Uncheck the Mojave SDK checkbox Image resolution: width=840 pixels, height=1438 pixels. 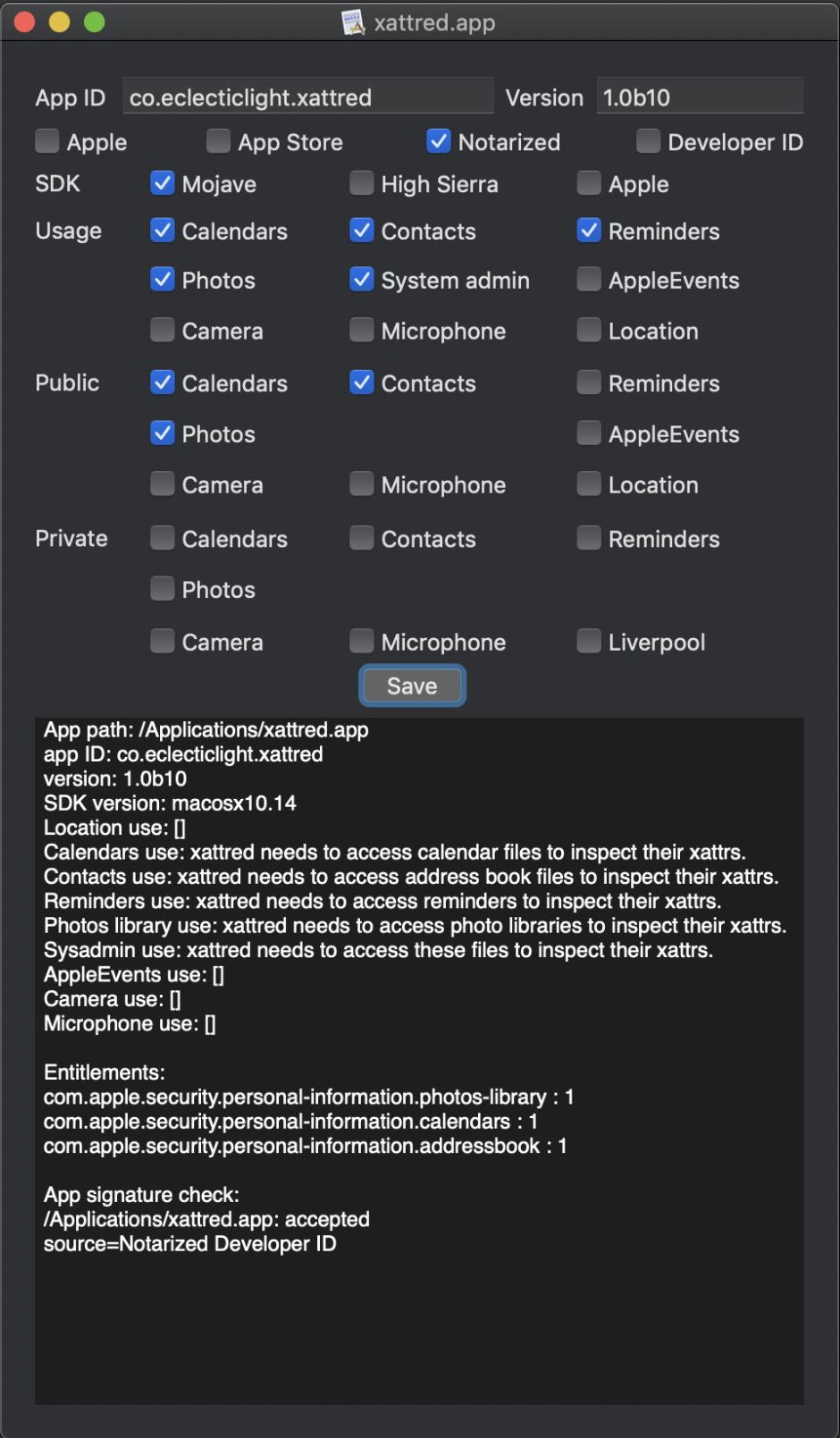pos(163,183)
